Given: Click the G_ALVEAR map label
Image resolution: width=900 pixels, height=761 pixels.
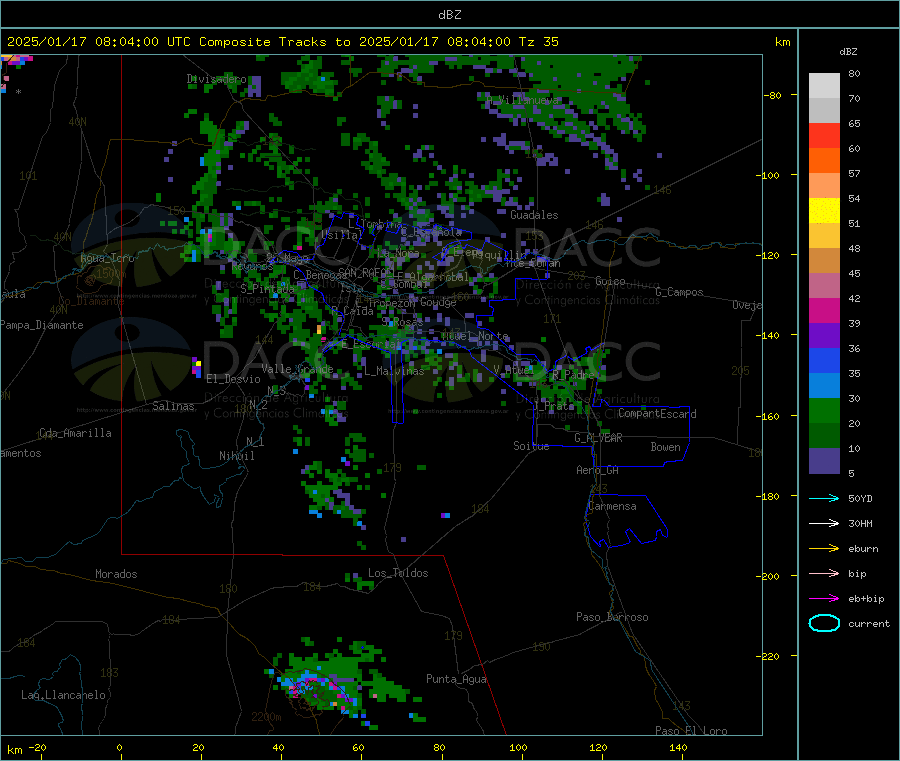Looking at the screenshot, I should point(598,438).
